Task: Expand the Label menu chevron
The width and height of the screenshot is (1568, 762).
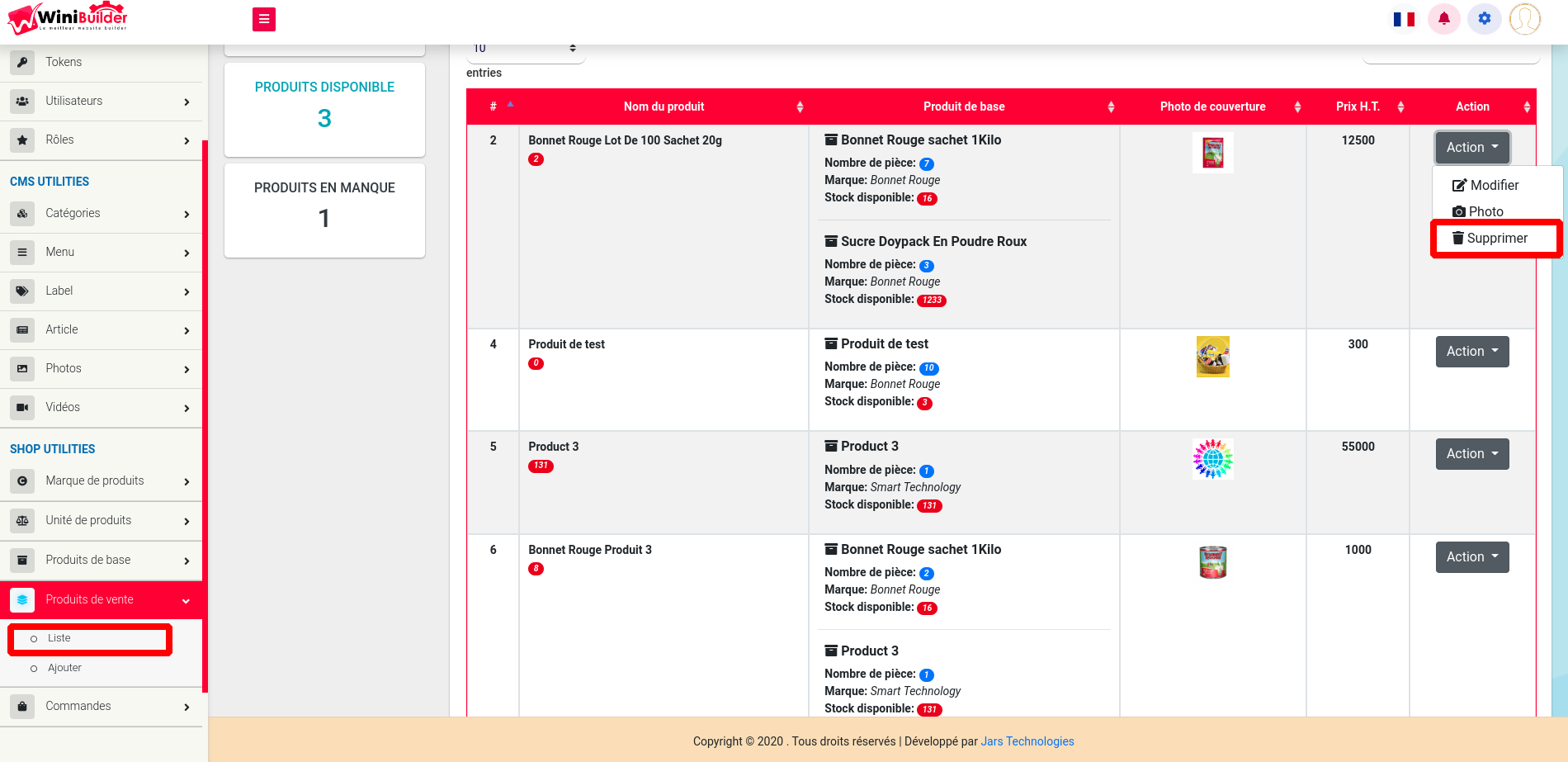Action: tap(187, 291)
